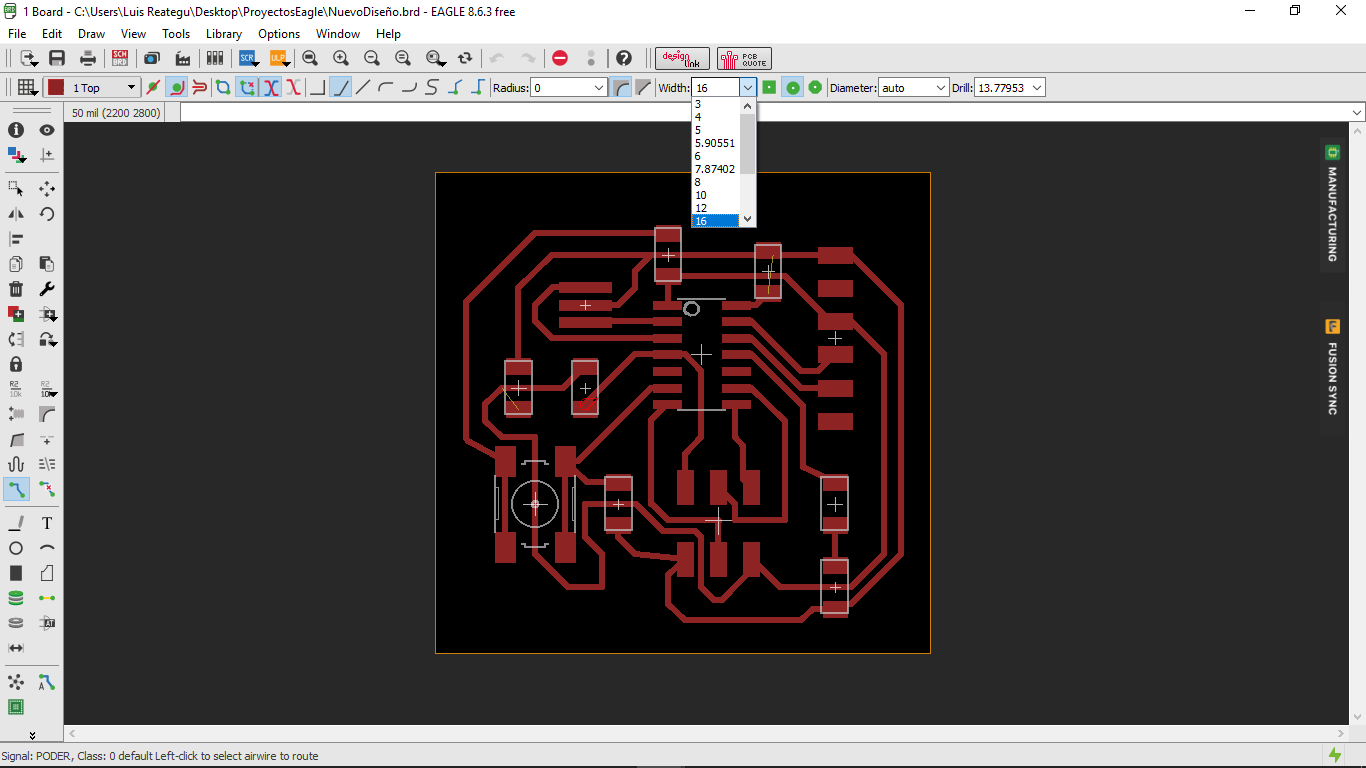Toggle push obstacles routing mode
The image size is (1366, 768).
[199, 87]
